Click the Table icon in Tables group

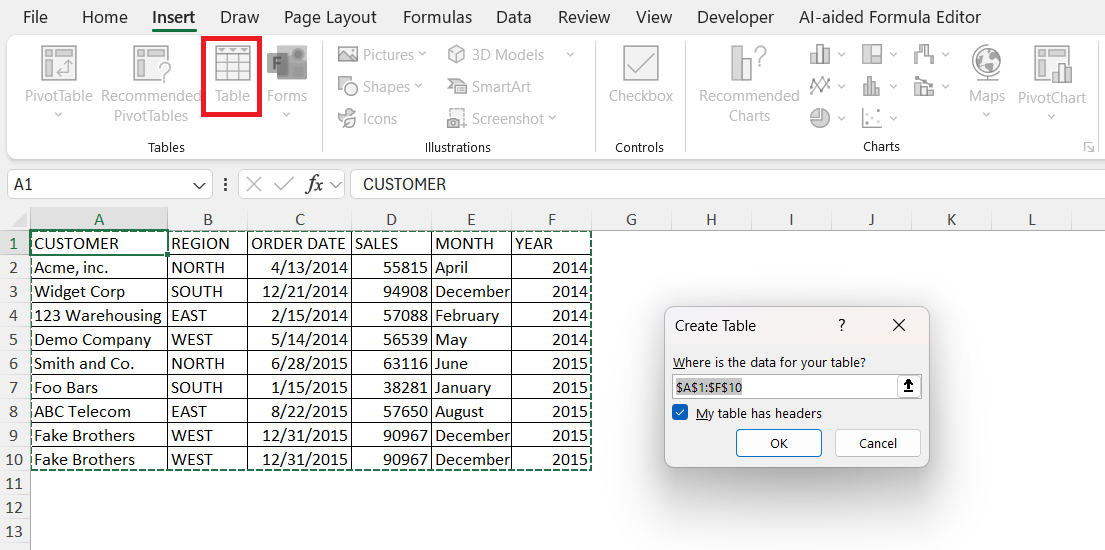tap(232, 75)
